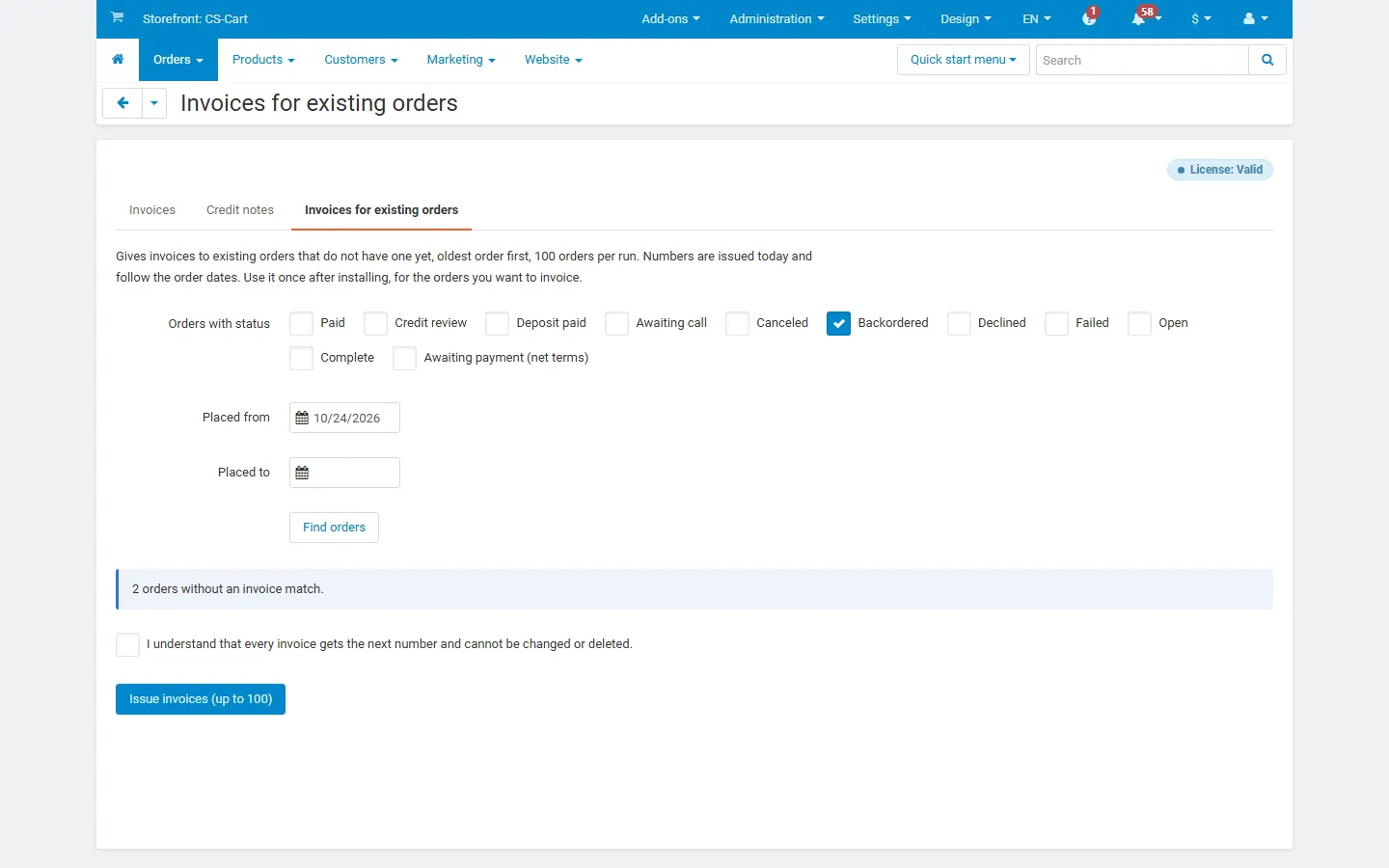Open the user account menu icon
This screenshot has height=868, width=1389.
(1255, 18)
